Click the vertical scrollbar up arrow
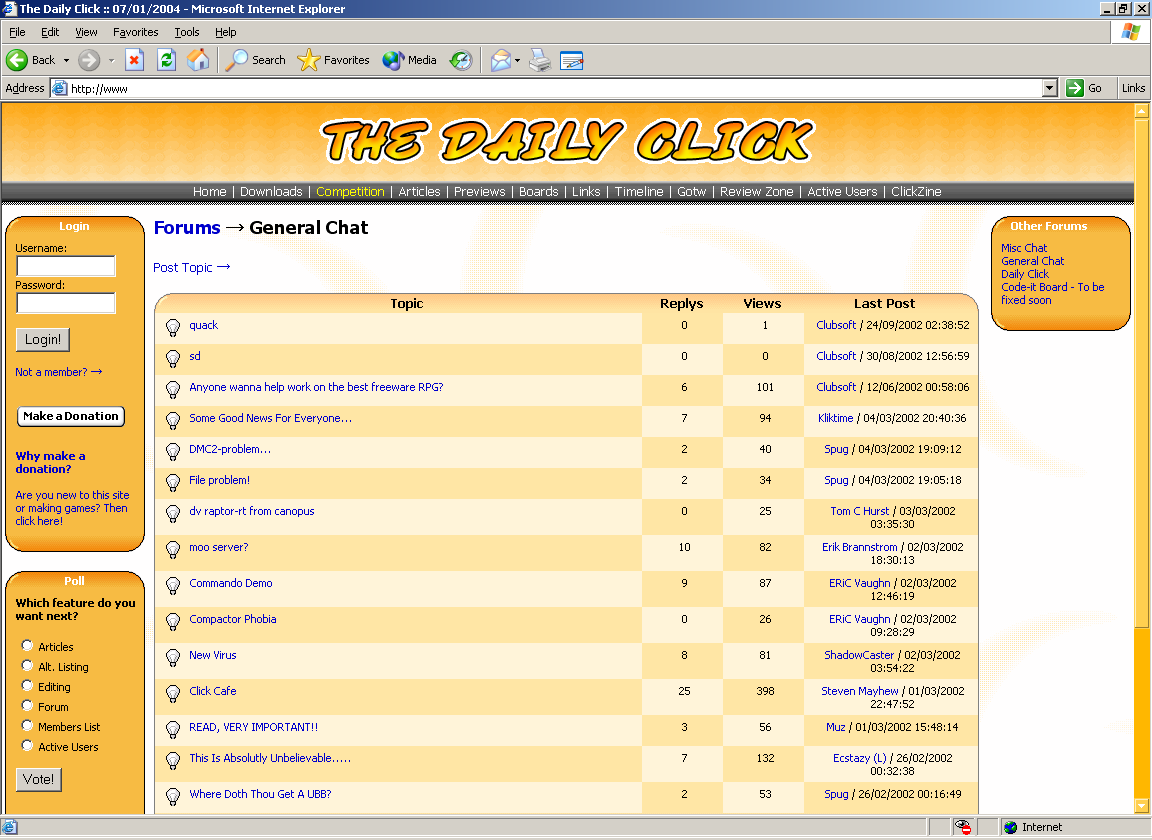 1141,111
